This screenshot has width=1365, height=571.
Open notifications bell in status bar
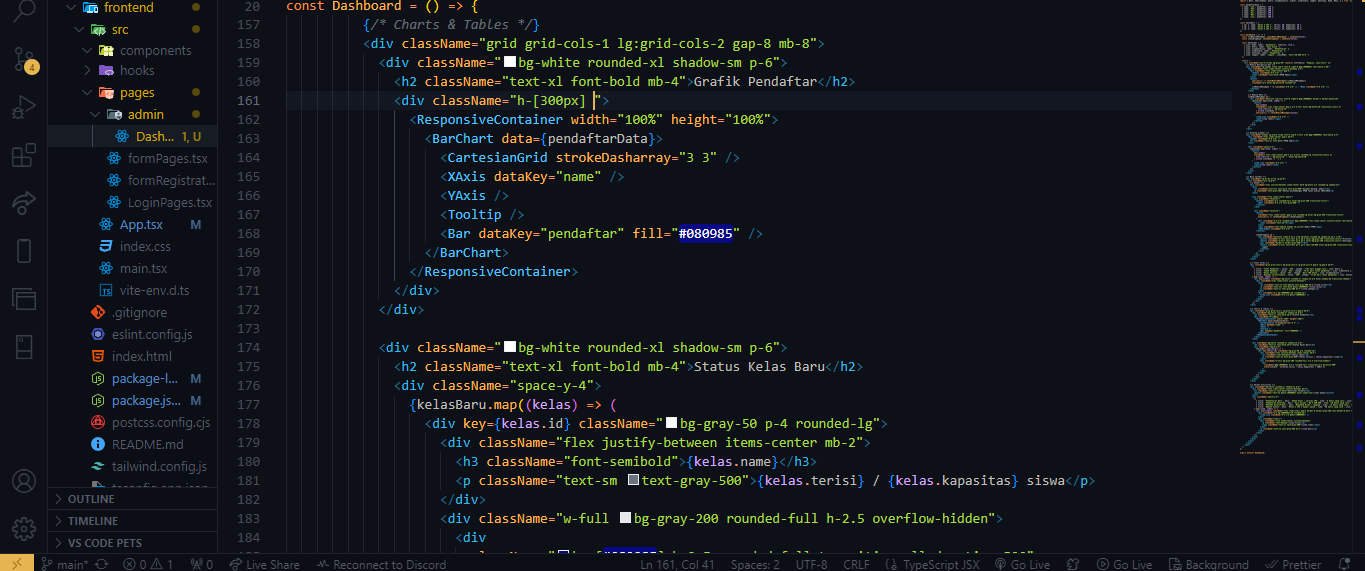coord(1344,564)
